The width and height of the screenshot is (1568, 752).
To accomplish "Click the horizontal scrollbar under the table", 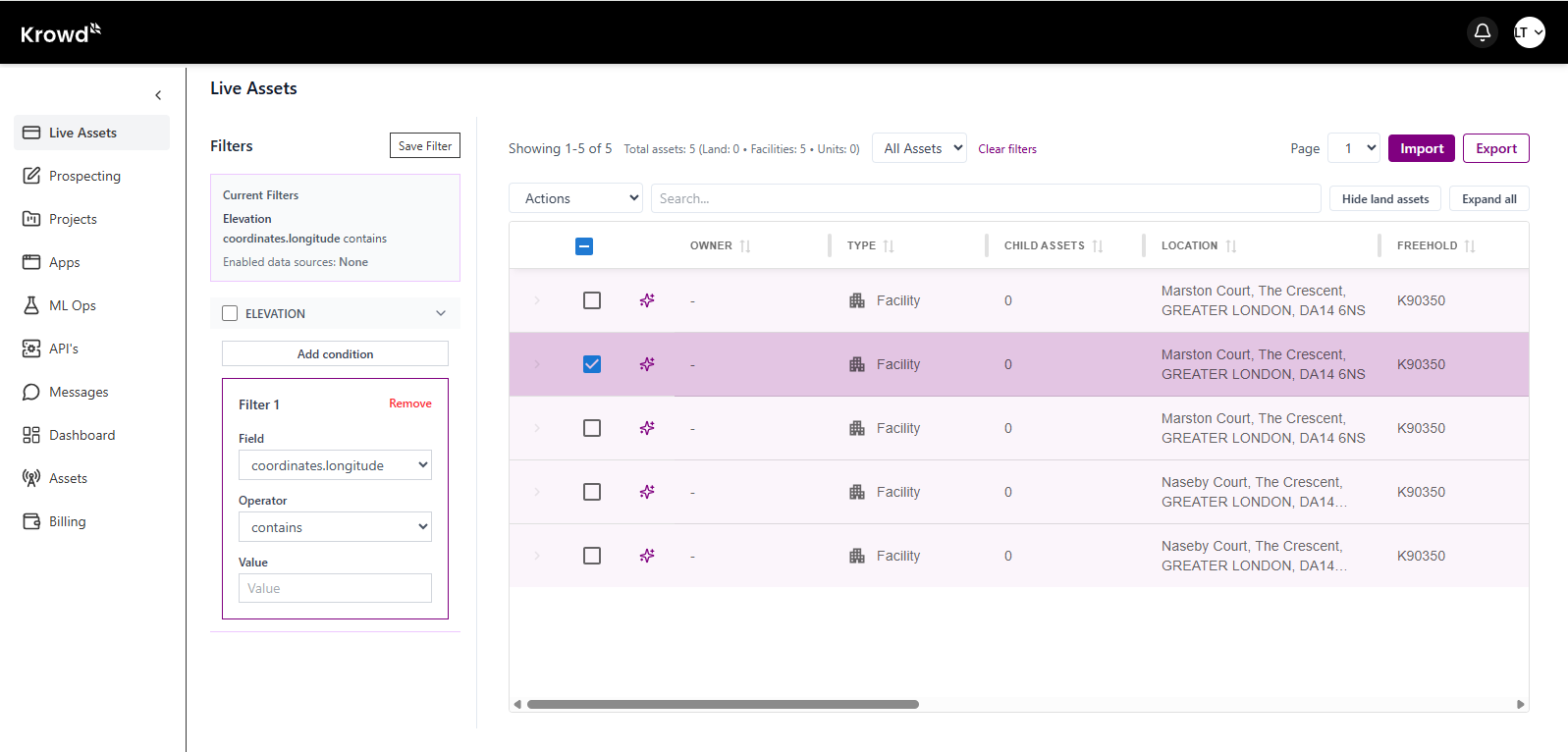I will coord(723,704).
